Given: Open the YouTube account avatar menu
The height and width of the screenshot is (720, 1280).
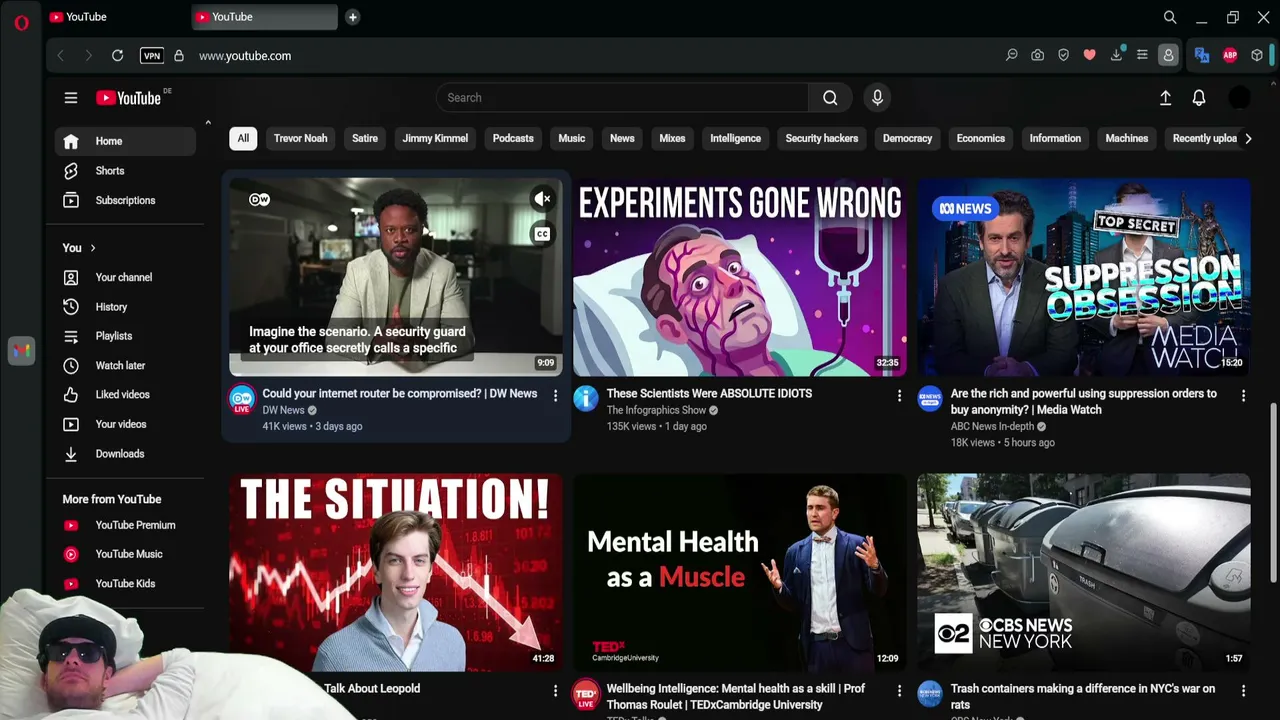Looking at the screenshot, I should [x=1239, y=98].
